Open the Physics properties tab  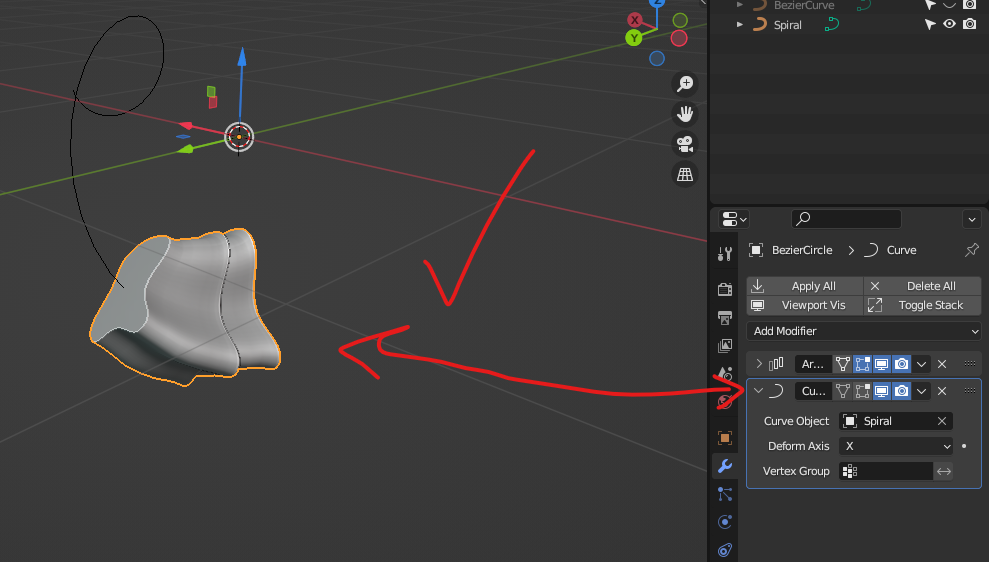coord(725,522)
